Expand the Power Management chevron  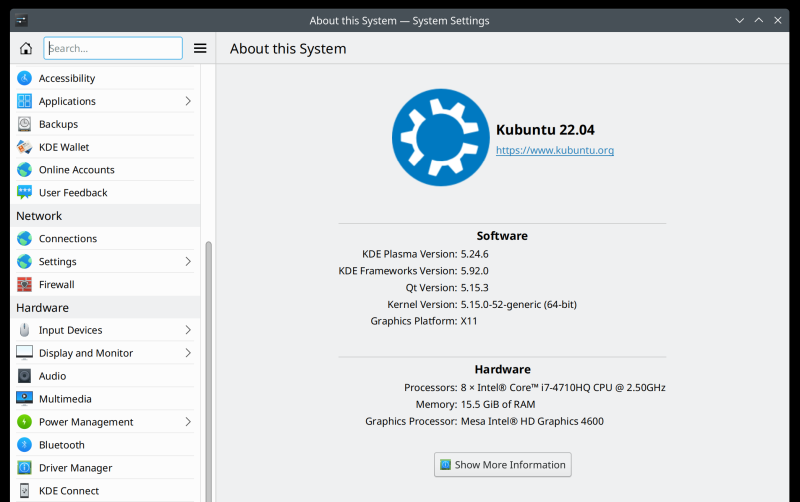[188, 422]
